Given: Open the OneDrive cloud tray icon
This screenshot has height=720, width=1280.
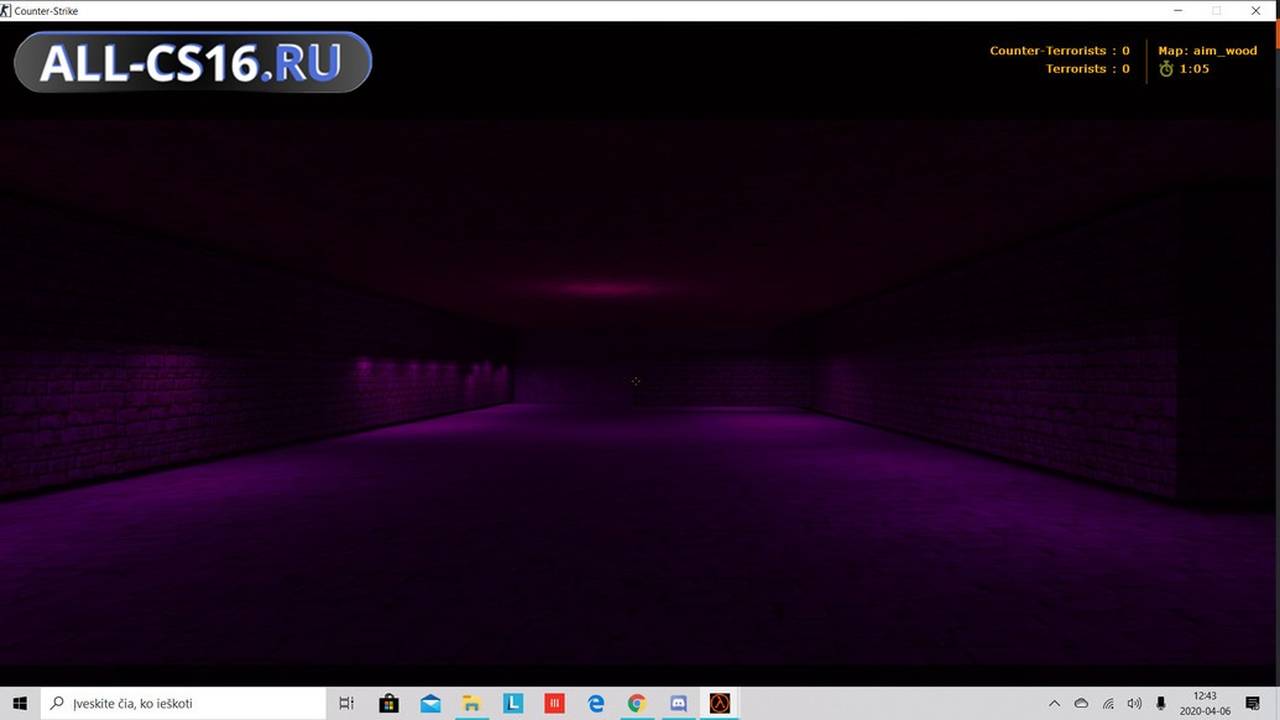Looking at the screenshot, I should [1081, 703].
